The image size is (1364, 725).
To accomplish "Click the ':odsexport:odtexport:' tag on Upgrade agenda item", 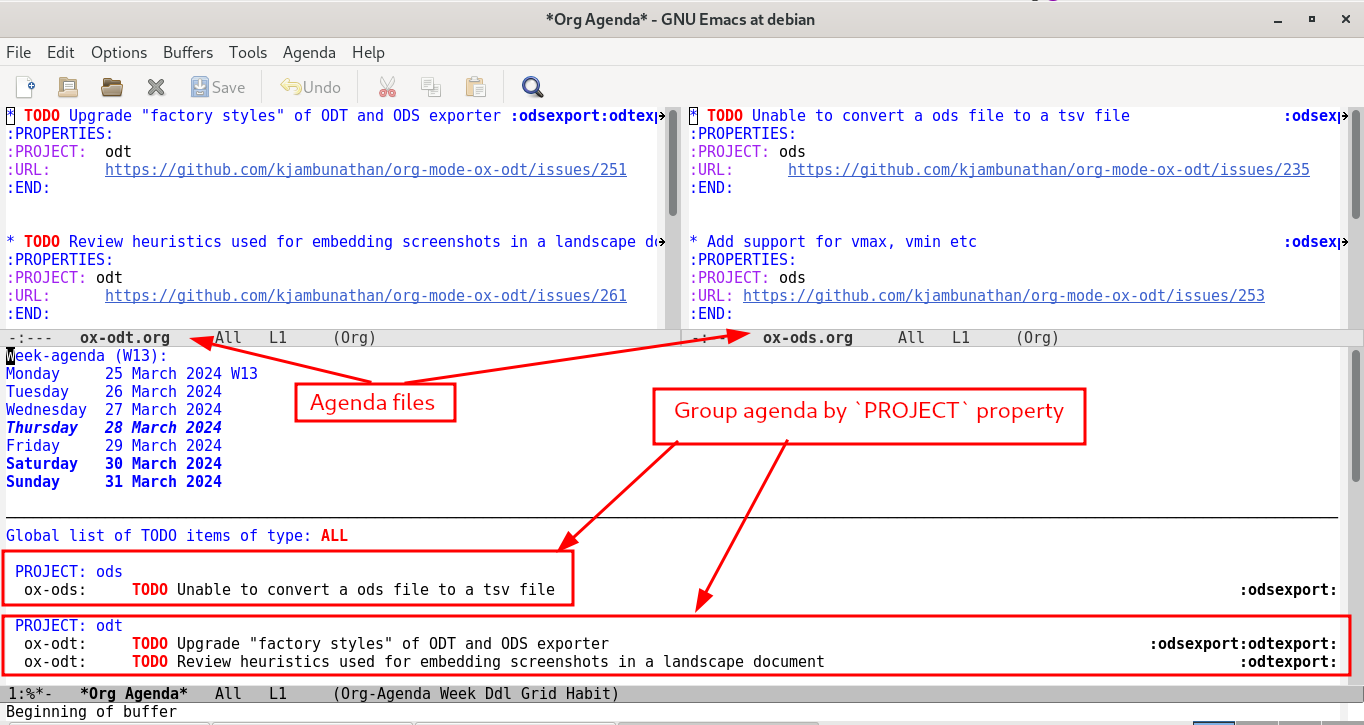I will coord(1243,644).
